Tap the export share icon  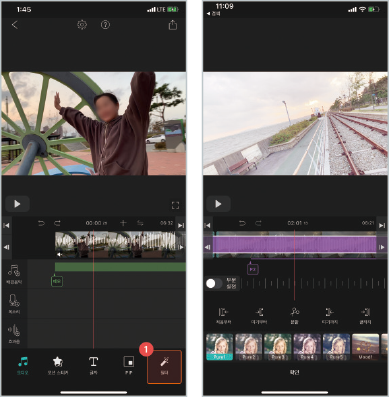[173, 25]
